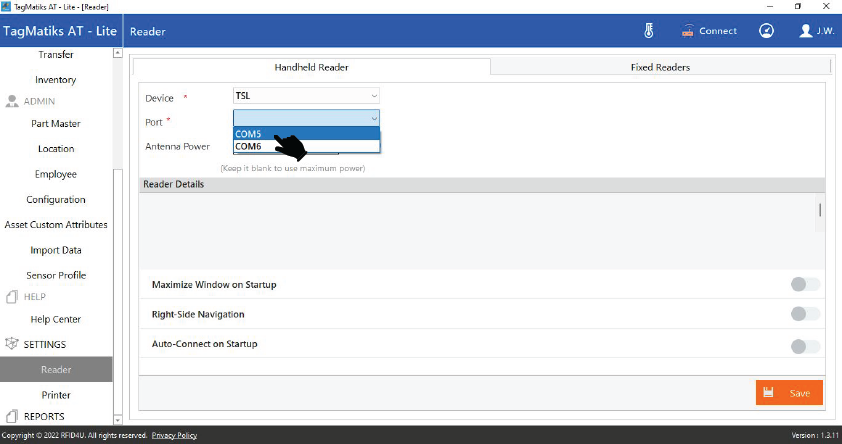Open the Device dropdown showing TSL
The image size is (842, 444).
(306, 96)
